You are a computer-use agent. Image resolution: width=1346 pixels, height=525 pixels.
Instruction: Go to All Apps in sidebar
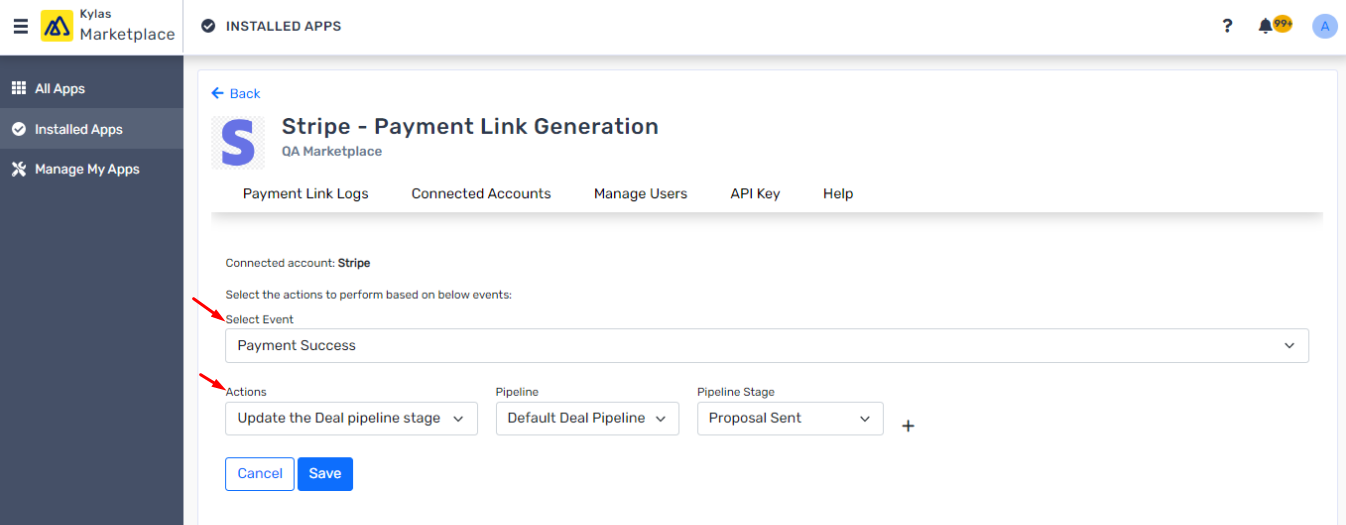click(92, 89)
